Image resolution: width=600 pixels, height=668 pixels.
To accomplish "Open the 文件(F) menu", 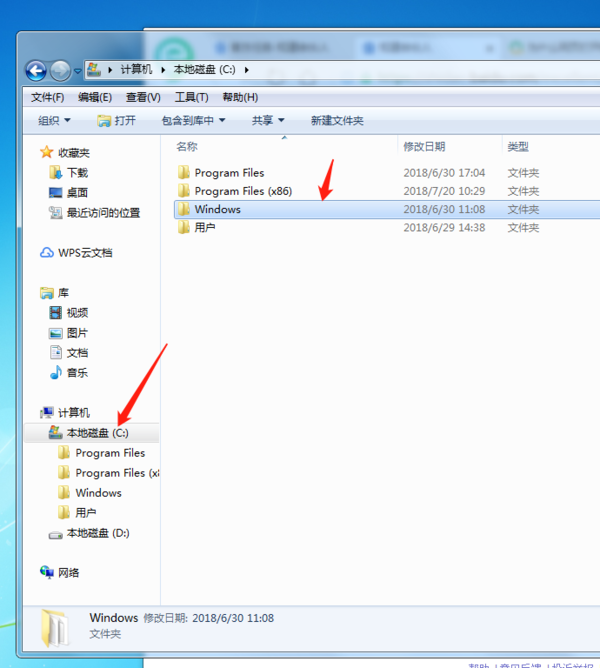I will point(48,97).
